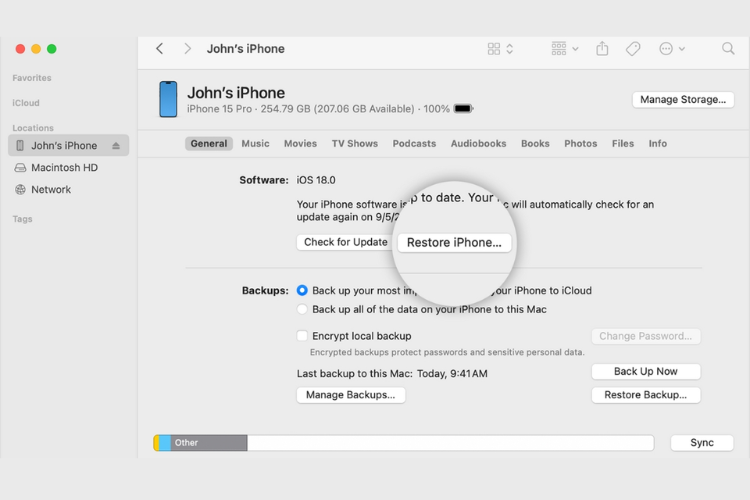Viewport: 750px width, 500px height.
Task: Switch to the Podcasts tab
Action: pyautogui.click(x=414, y=144)
